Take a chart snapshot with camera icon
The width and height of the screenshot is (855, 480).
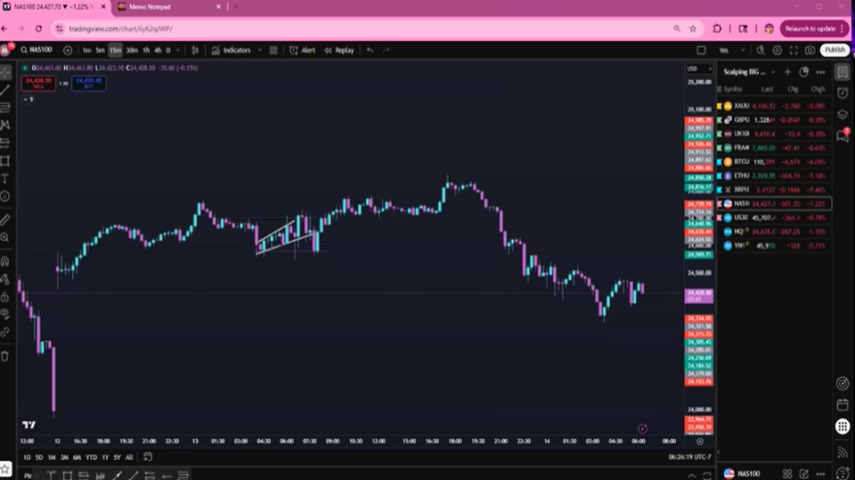pyautogui.click(x=810, y=50)
